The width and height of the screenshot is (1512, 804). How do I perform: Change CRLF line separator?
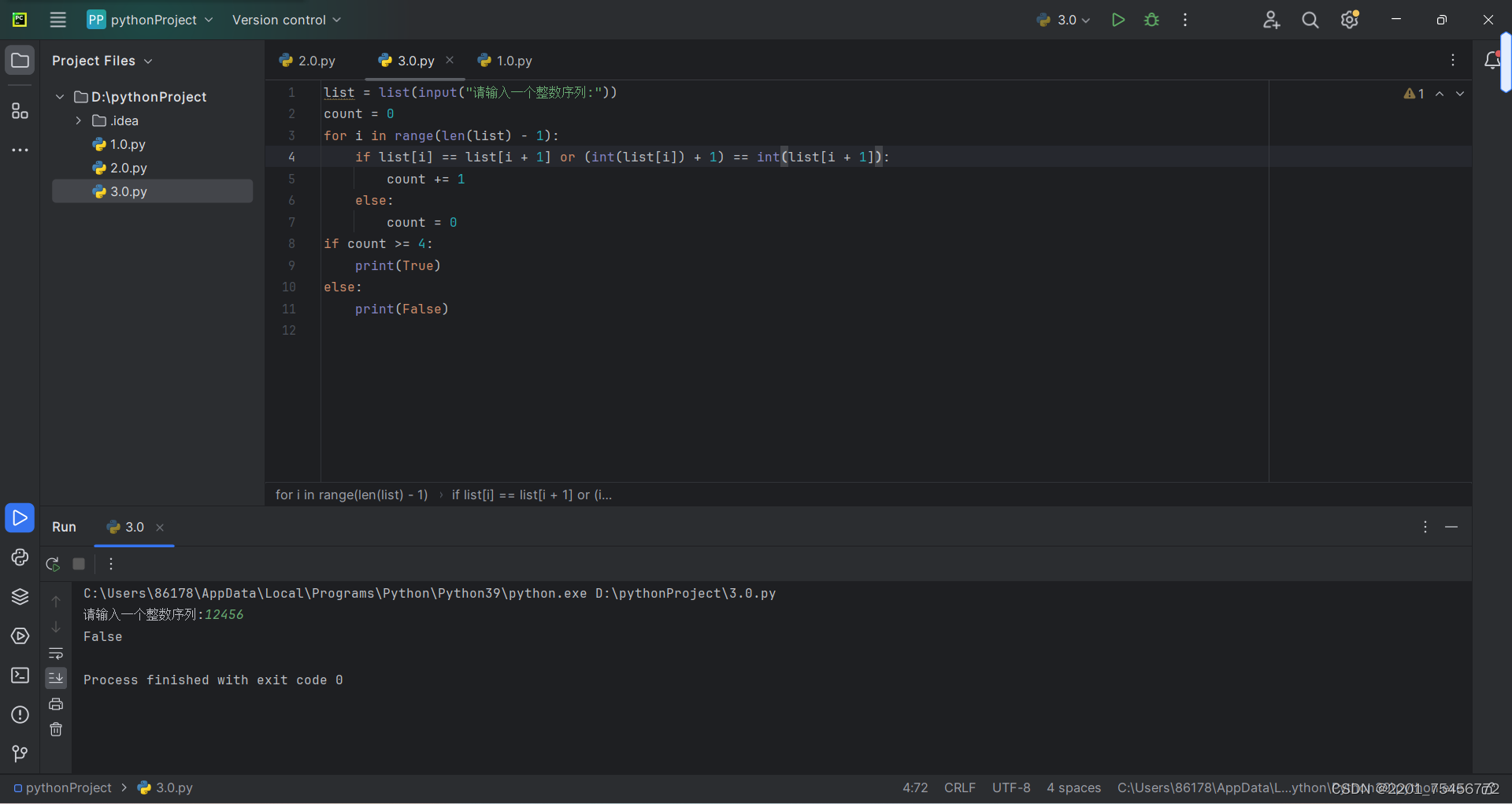pos(960,787)
